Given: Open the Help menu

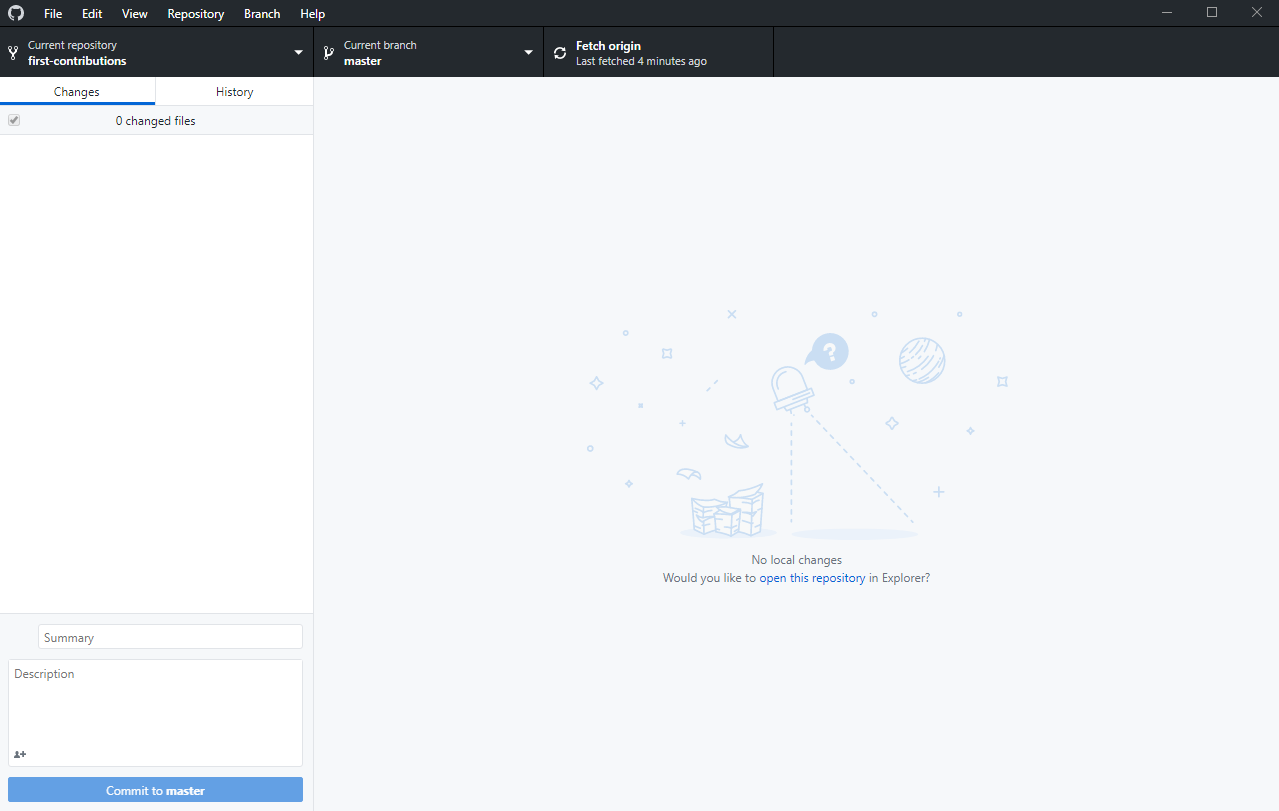Looking at the screenshot, I should (312, 13).
